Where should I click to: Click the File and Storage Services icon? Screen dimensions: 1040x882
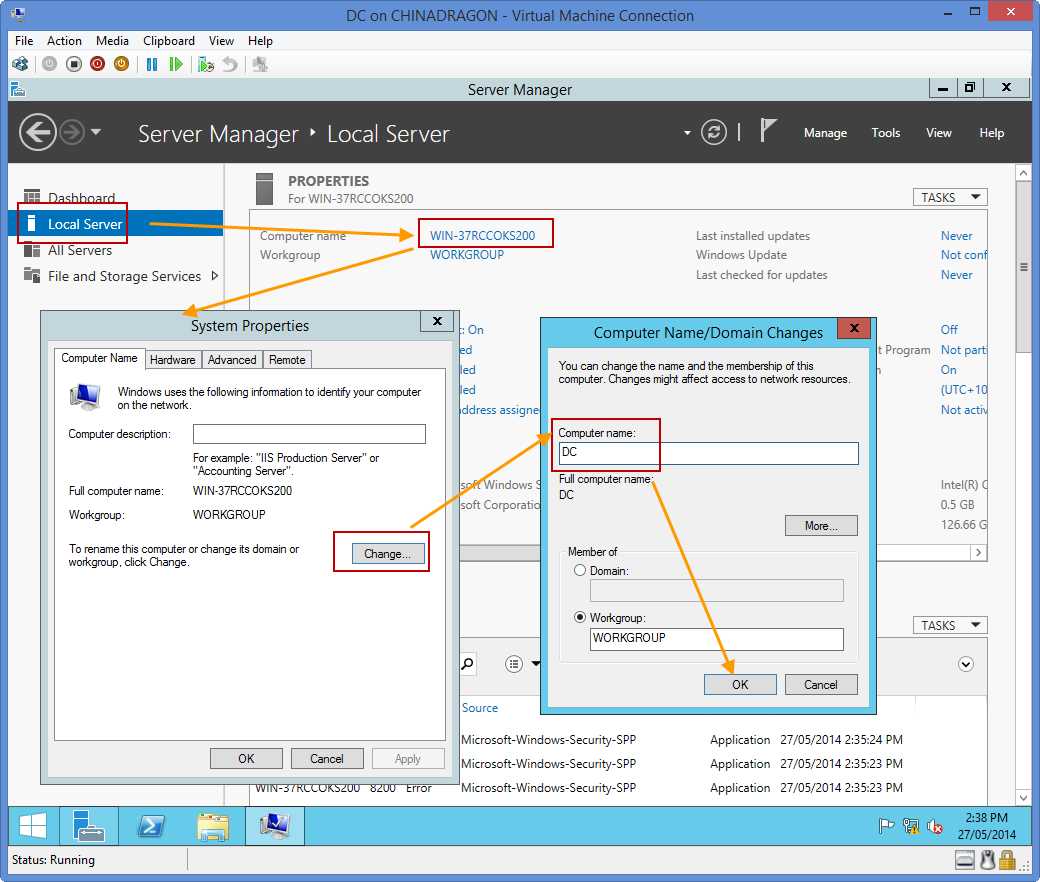[31, 275]
